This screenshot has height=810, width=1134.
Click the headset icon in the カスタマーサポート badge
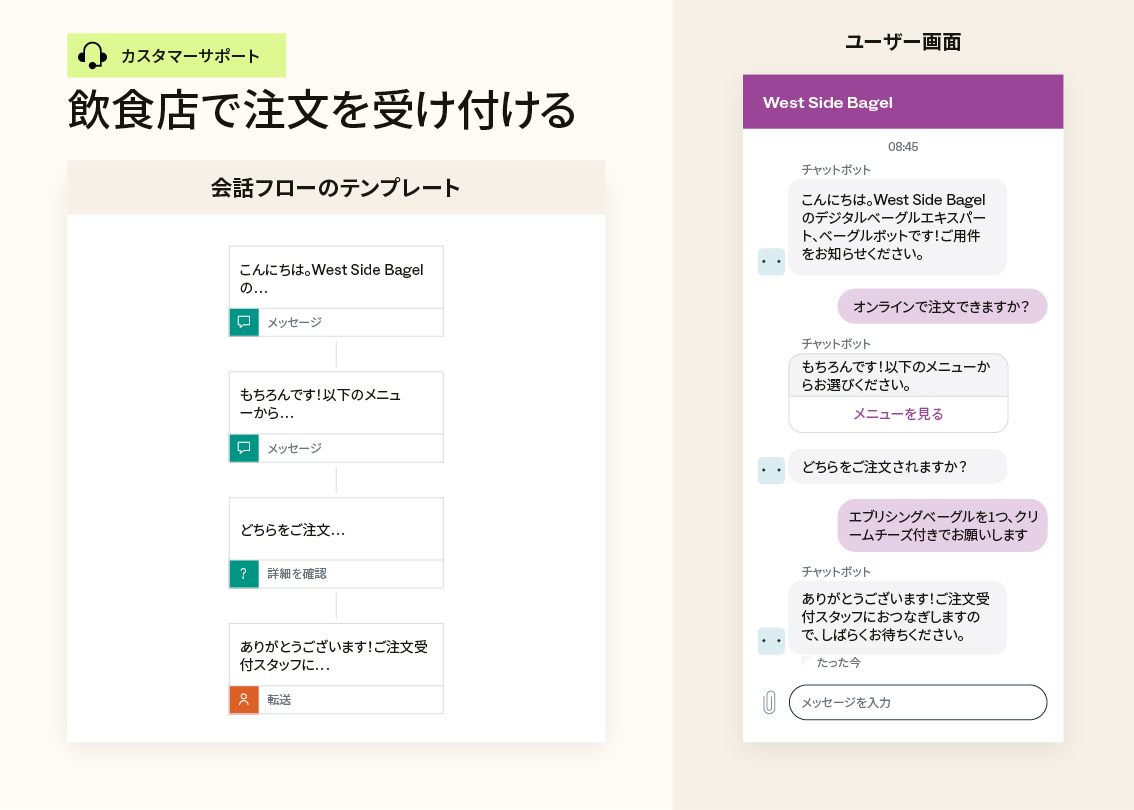(x=92, y=56)
